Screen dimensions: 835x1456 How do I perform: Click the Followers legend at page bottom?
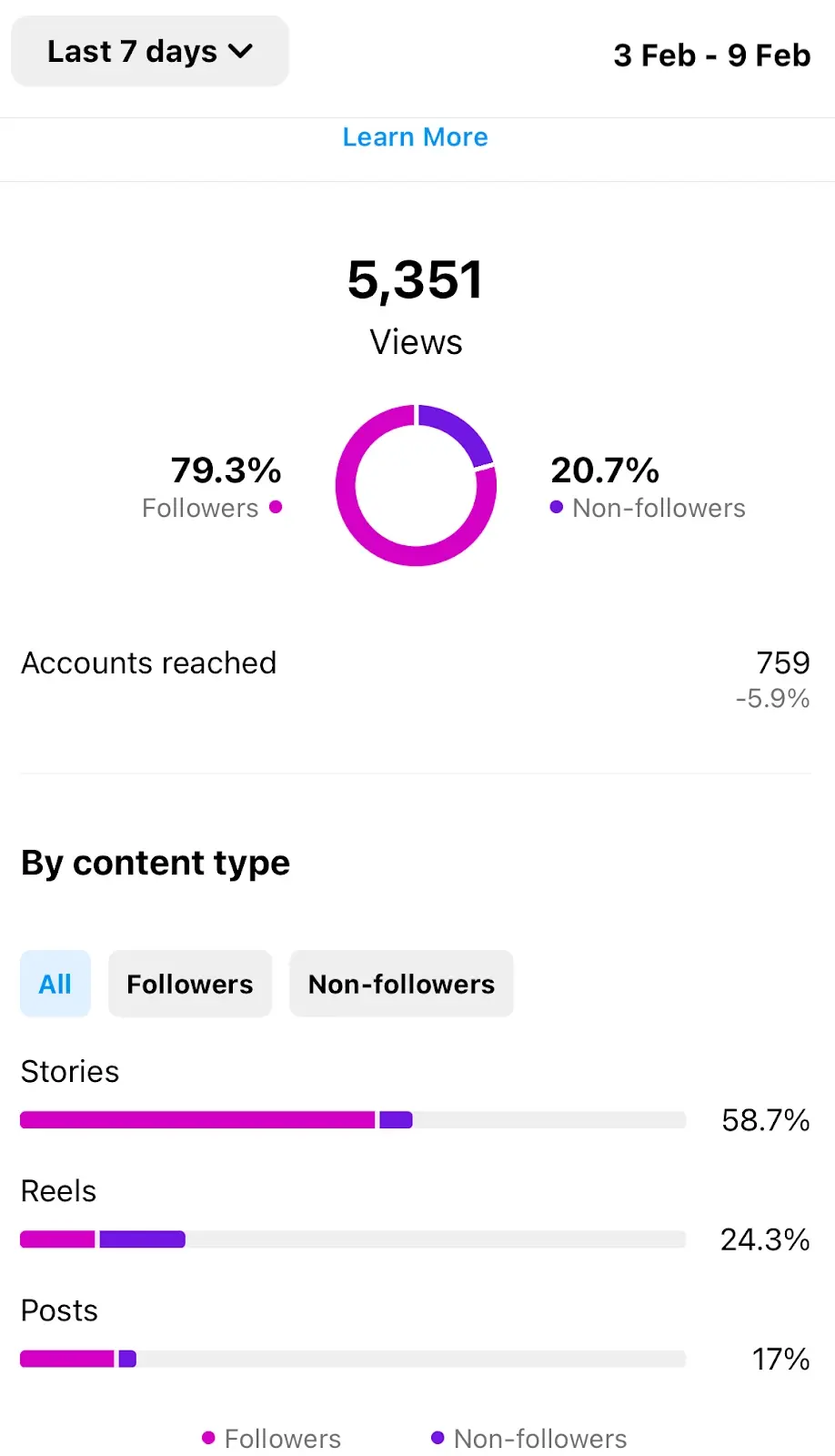(x=270, y=1439)
